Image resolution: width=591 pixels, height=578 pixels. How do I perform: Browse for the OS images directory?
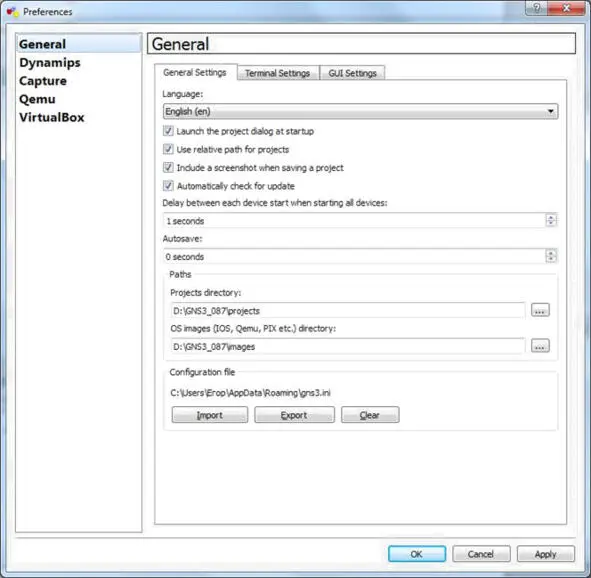pos(540,346)
